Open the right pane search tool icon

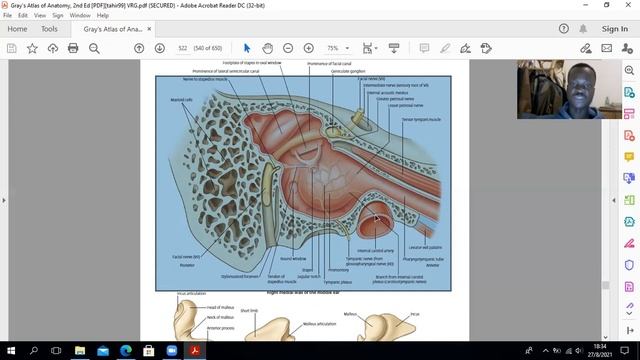point(629,70)
